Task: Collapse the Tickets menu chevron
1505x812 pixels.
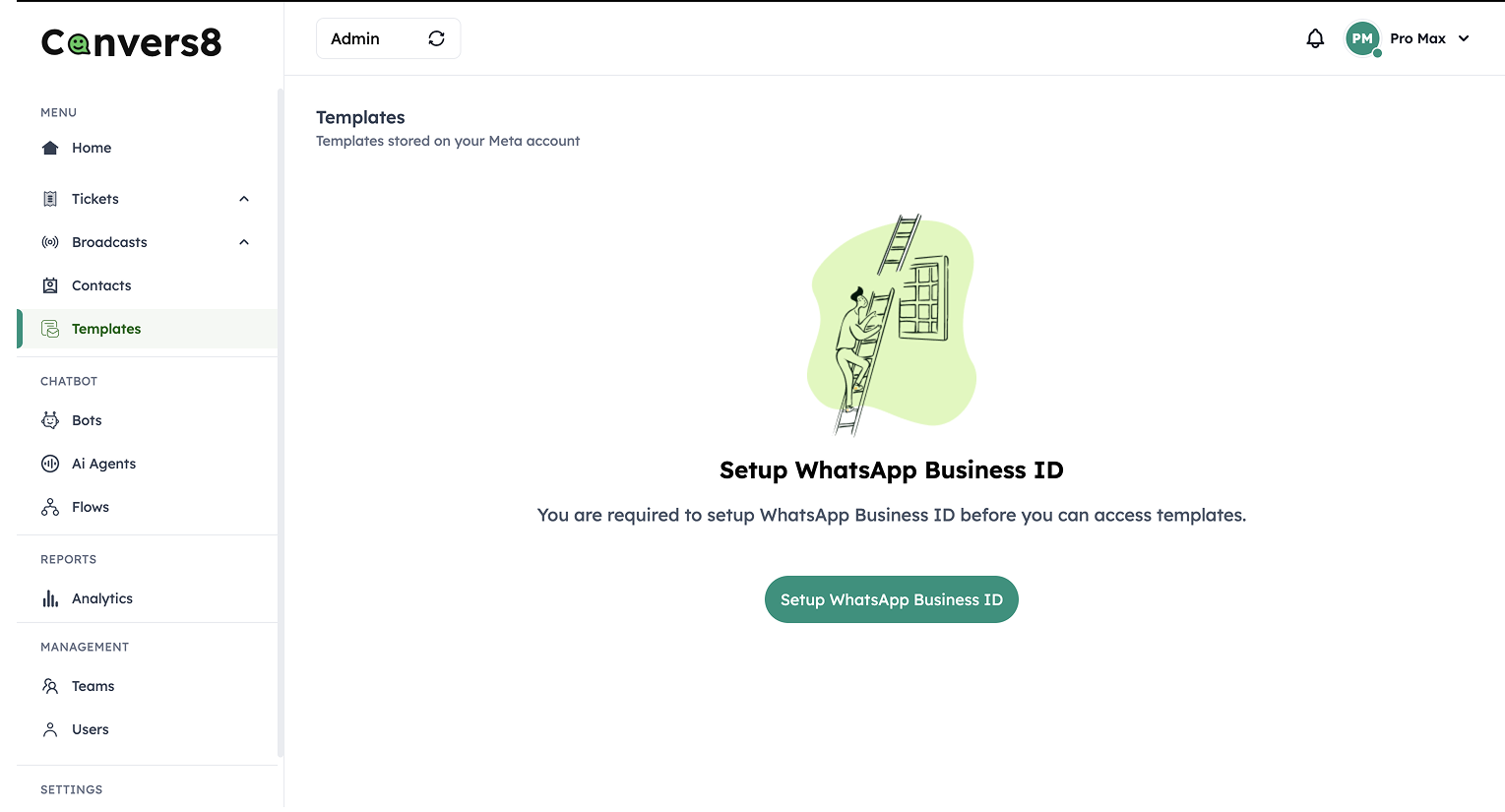Action: click(x=243, y=198)
